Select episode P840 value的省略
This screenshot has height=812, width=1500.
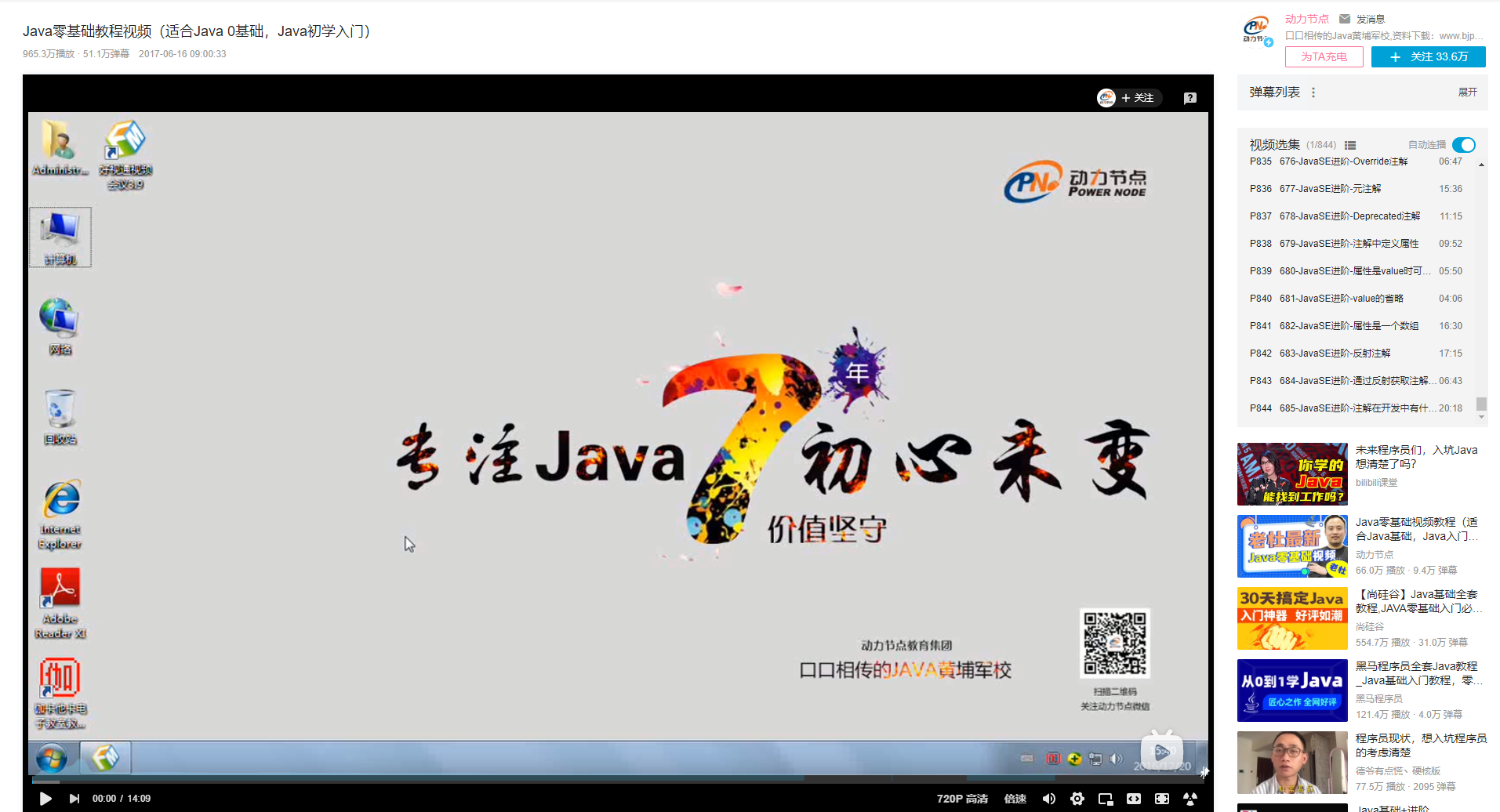1357,299
